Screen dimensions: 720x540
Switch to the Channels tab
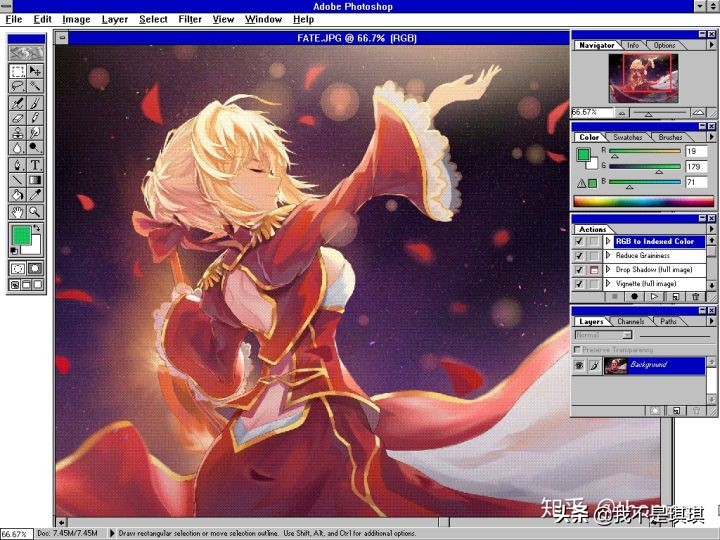630,321
